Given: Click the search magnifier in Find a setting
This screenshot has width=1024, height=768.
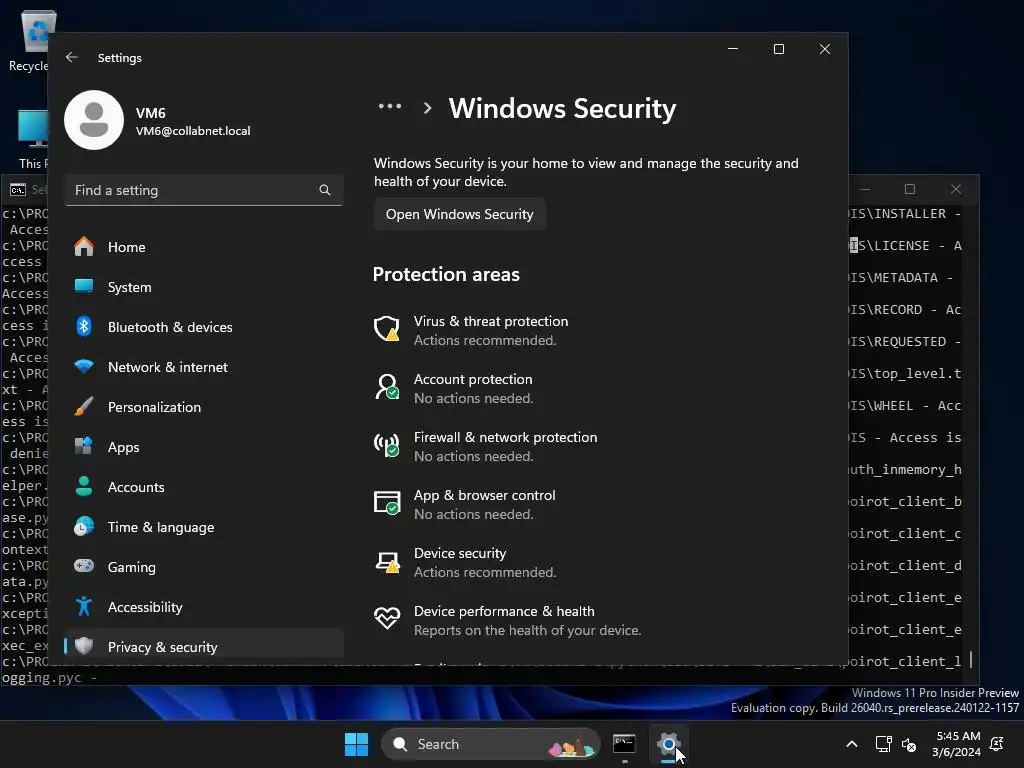Looking at the screenshot, I should pos(325,190).
